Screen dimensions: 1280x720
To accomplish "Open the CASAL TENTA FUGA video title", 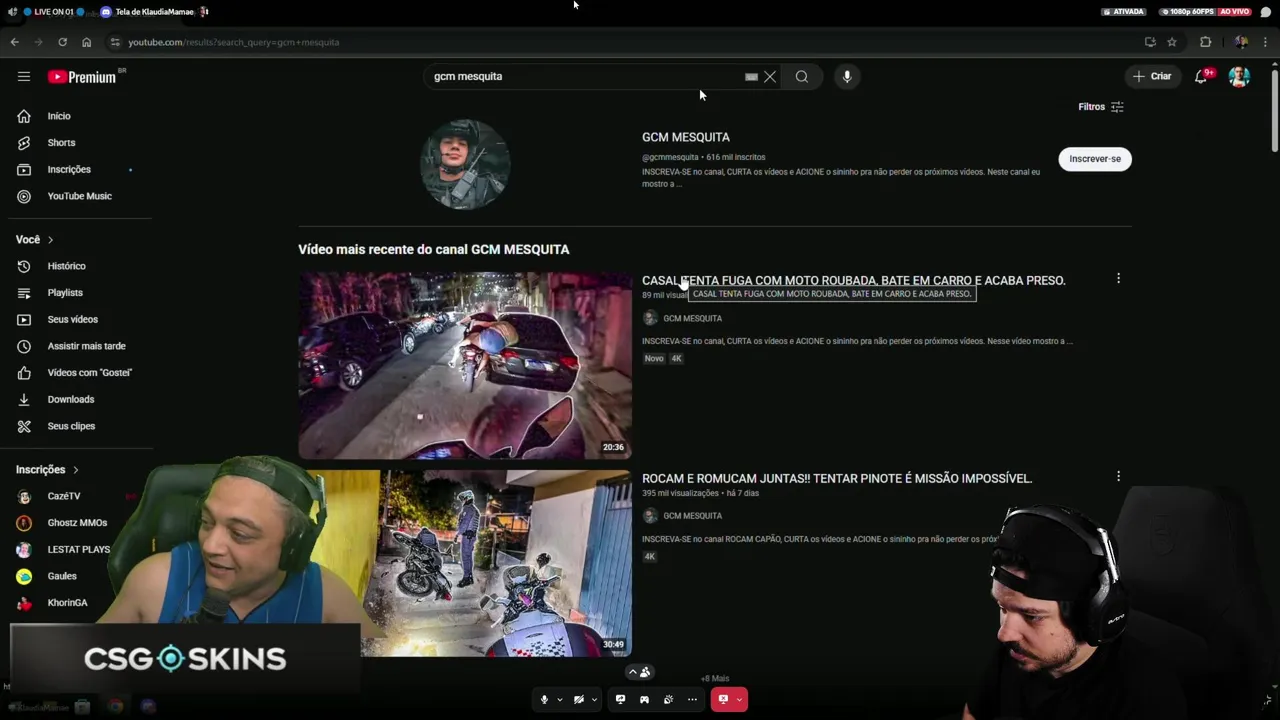I will (854, 280).
